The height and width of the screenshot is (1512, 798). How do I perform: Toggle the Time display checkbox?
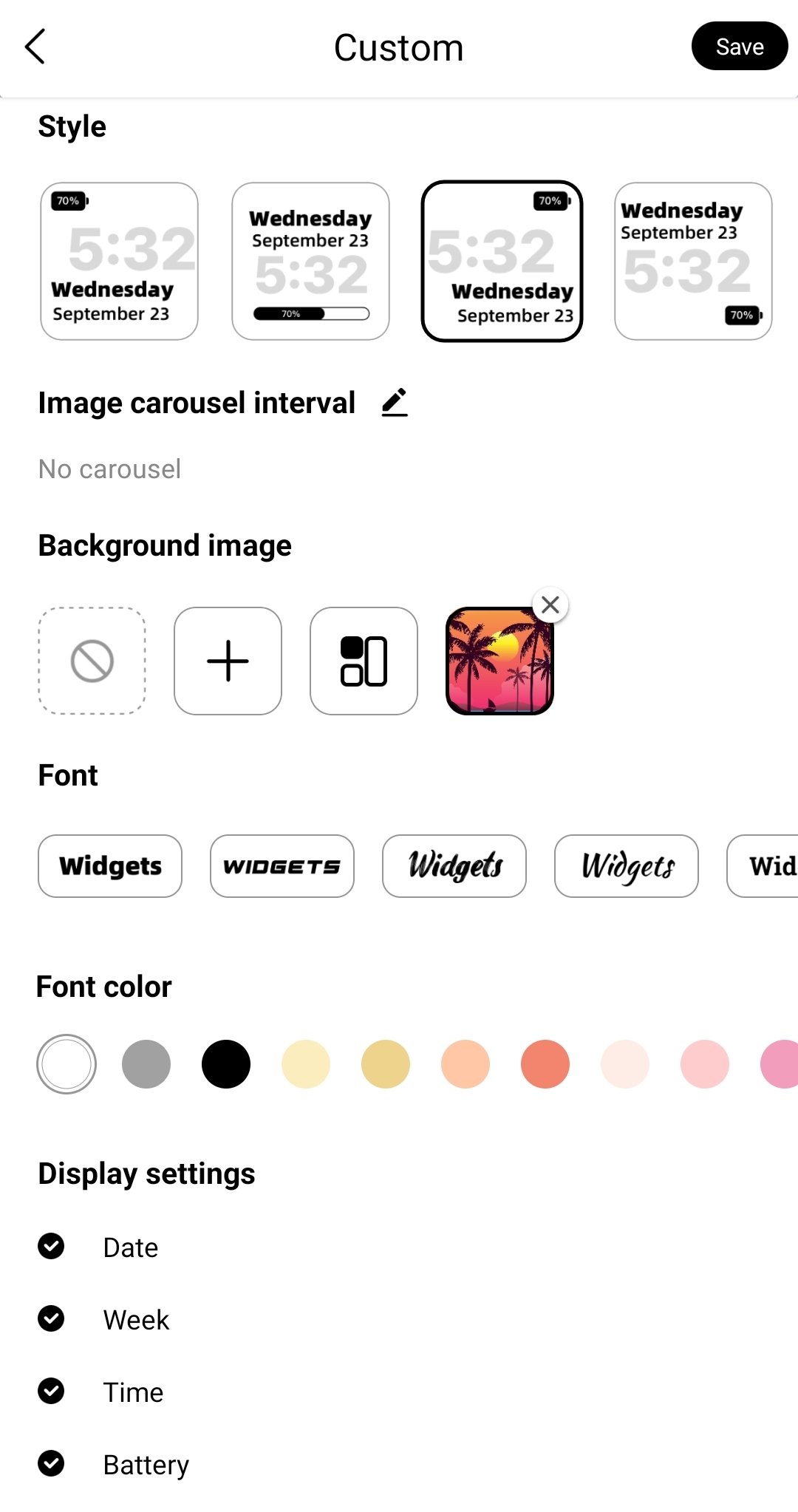(51, 1391)
